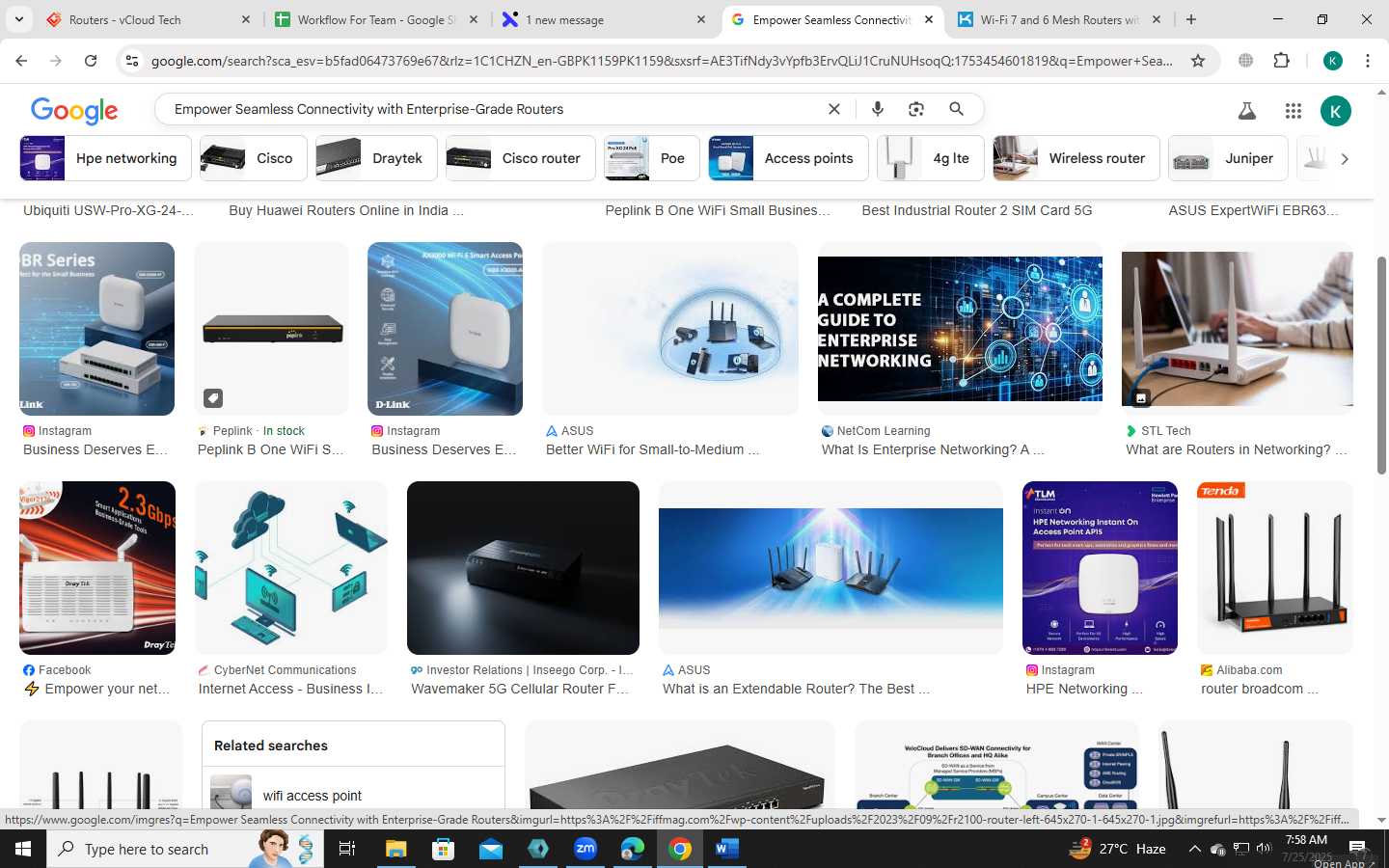Start voice search with microphone icon
The height and width of the screenshot is (868, 1389).
(x=878, y=109)
